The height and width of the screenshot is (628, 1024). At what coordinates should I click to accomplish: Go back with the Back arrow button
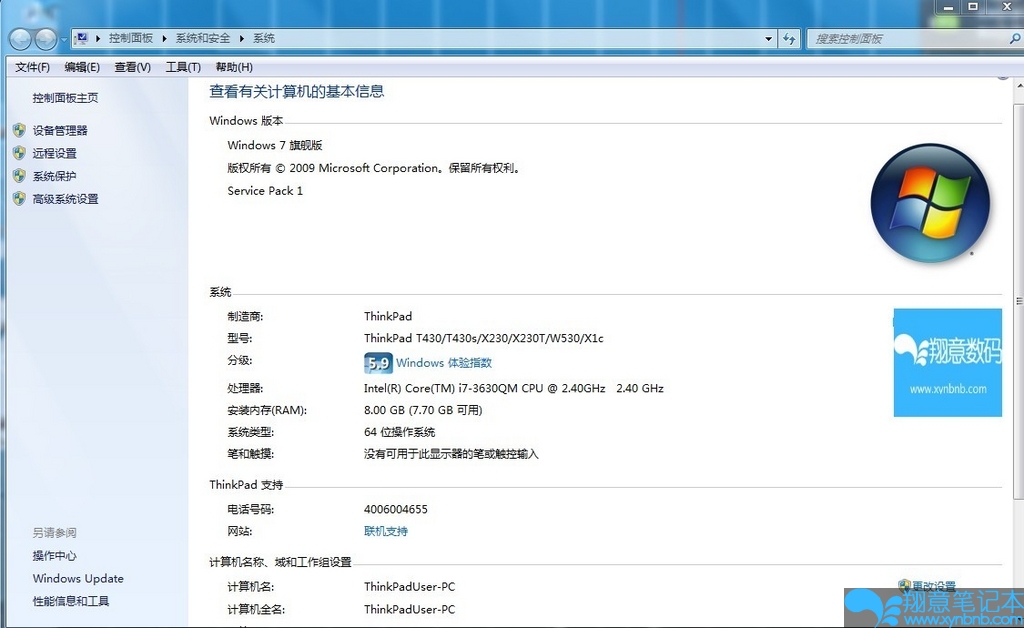20,39
